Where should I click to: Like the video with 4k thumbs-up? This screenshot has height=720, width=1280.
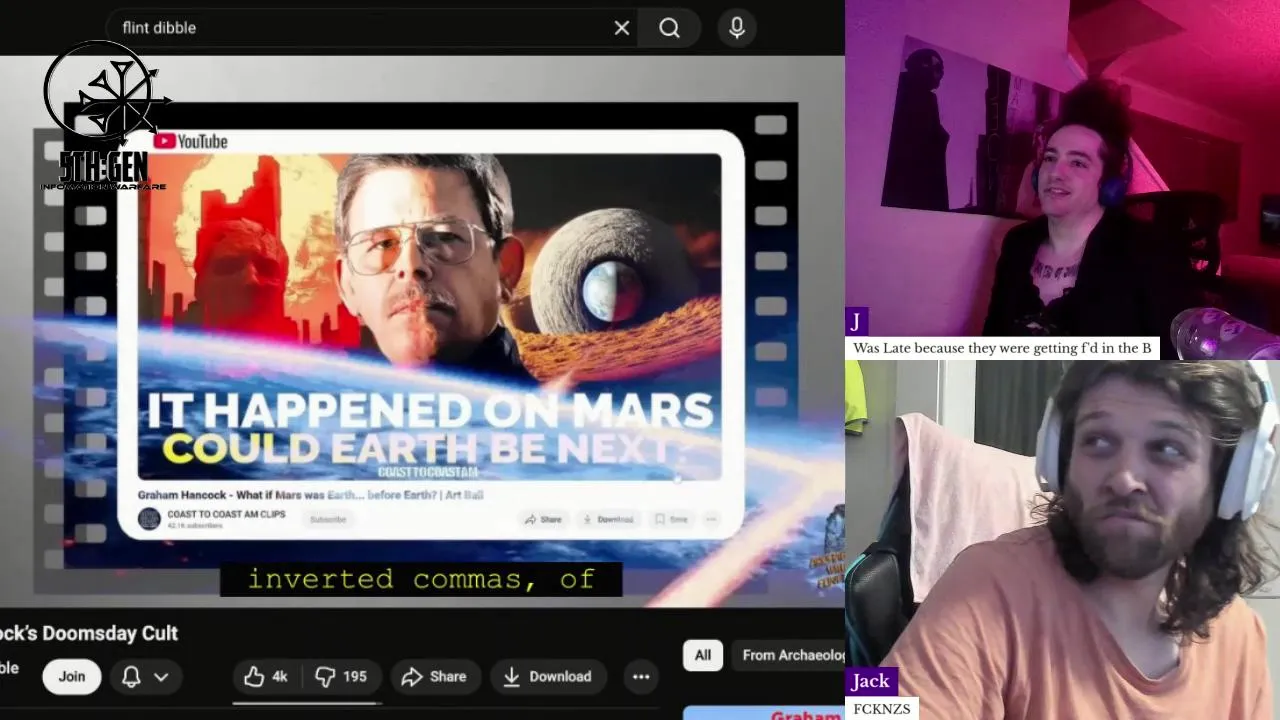(x=266, y=677)
